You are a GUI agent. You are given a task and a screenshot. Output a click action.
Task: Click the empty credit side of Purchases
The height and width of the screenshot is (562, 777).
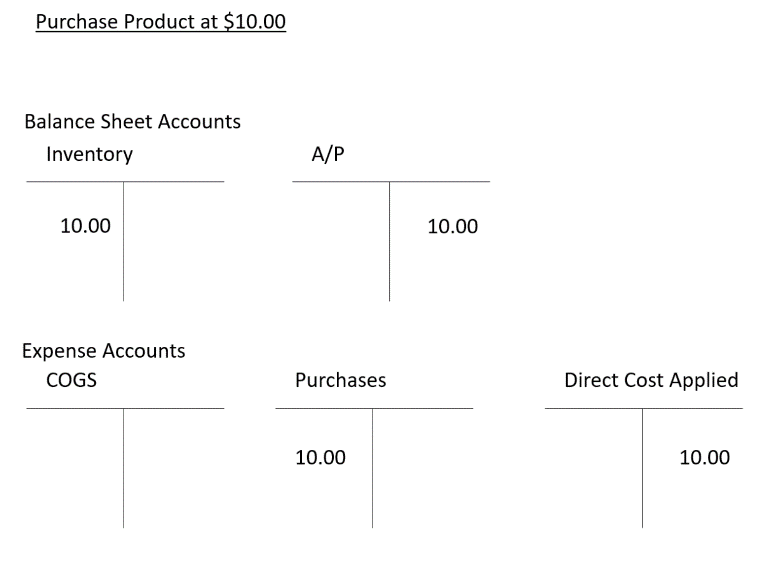[423, 465]
